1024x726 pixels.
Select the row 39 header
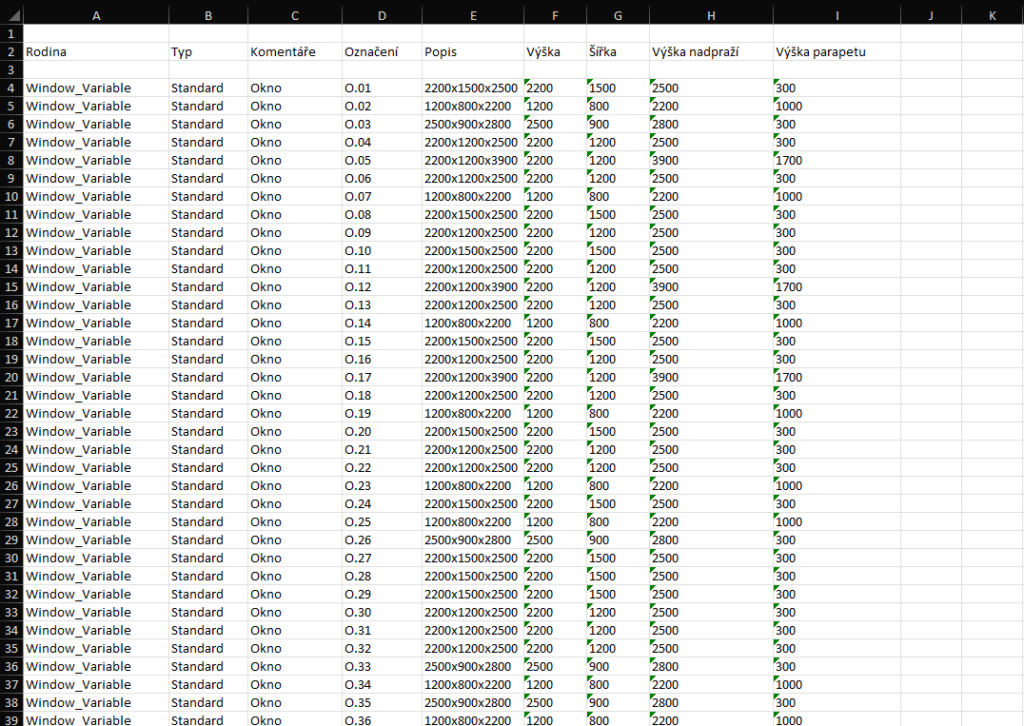pyautogui.click(x=11, y=719)
